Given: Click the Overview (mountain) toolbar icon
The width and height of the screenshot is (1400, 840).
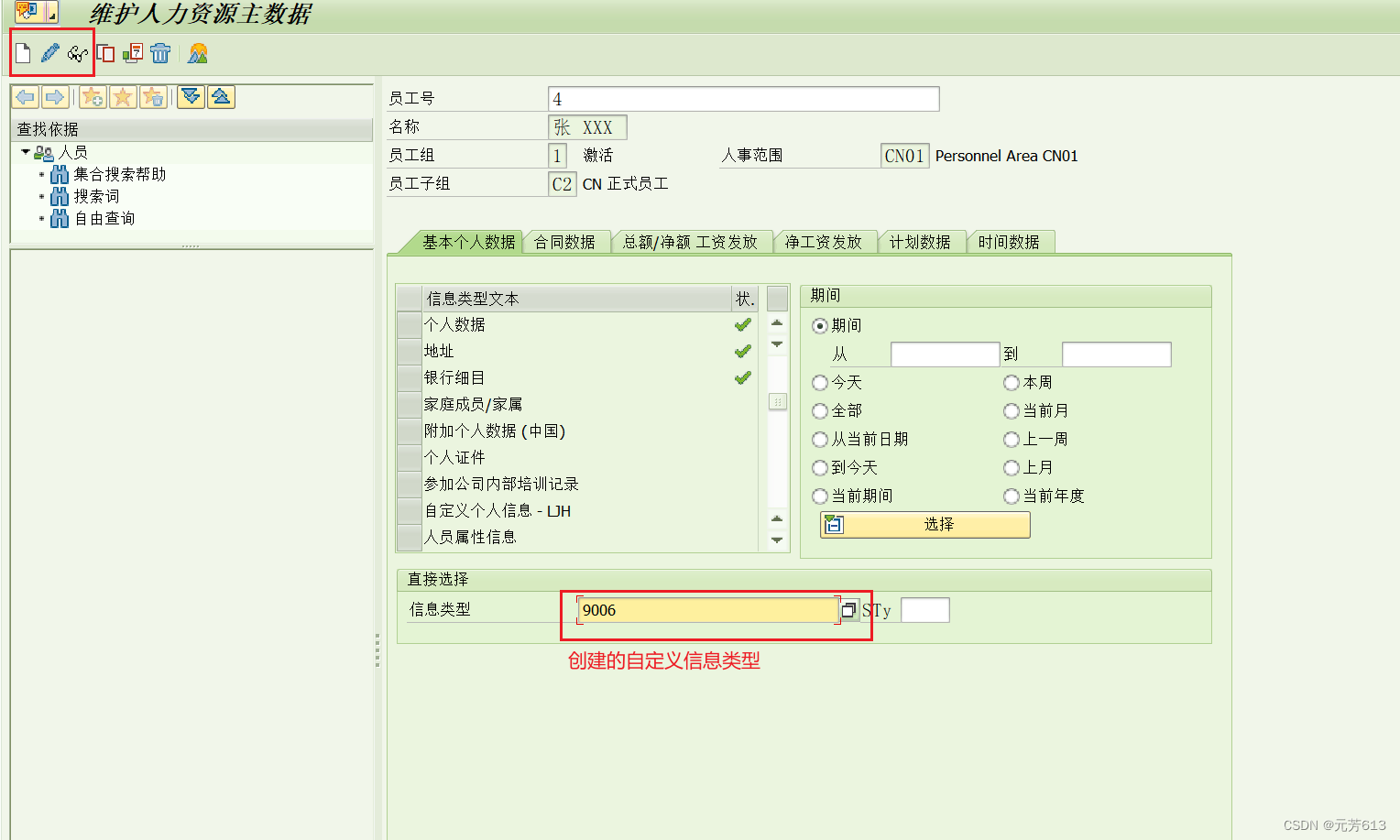Looking at the screenshot, I should point(197,54).
